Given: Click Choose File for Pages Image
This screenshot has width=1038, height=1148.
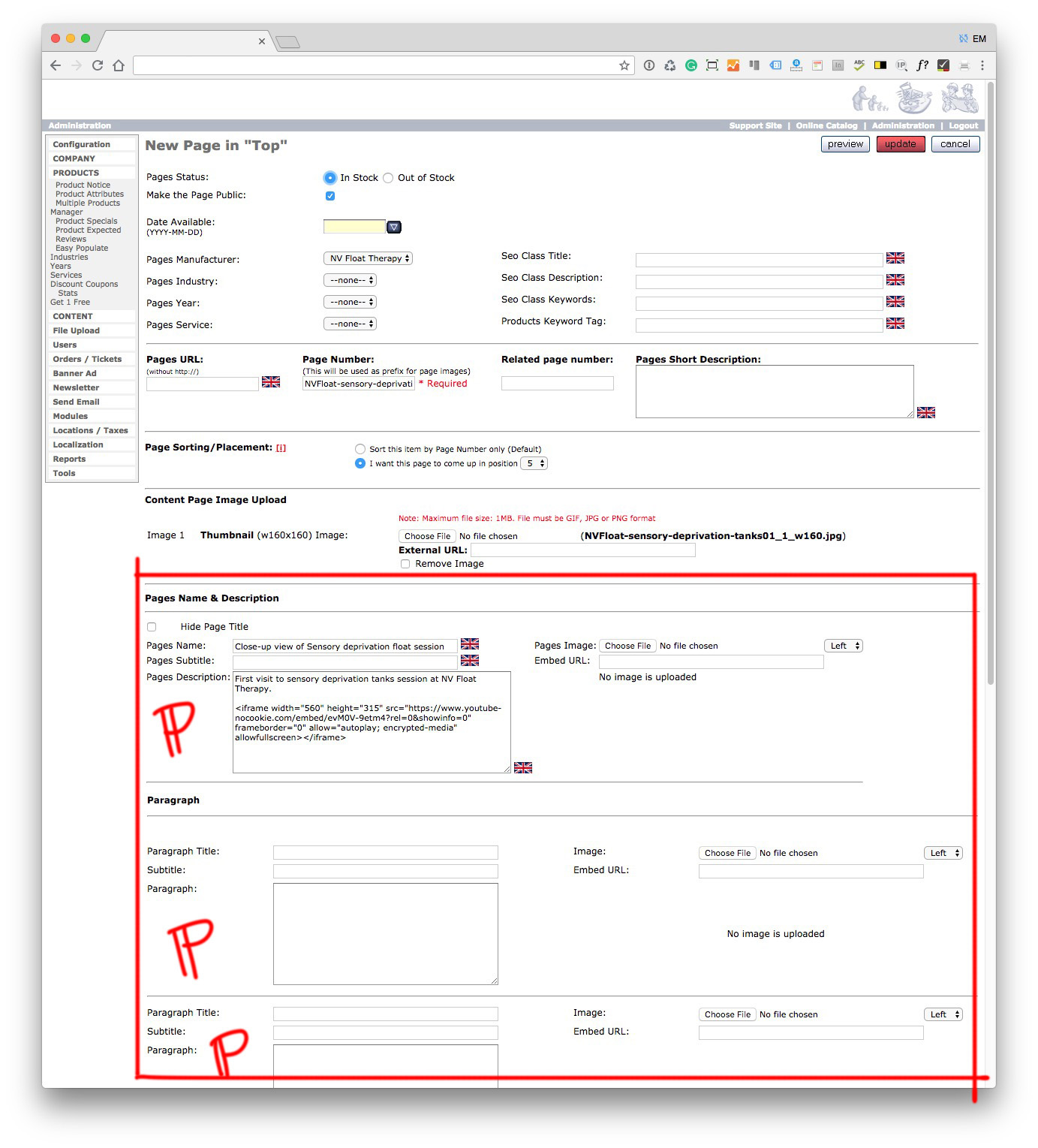Looking at the screenshot, I should click(x=627, y=646).
